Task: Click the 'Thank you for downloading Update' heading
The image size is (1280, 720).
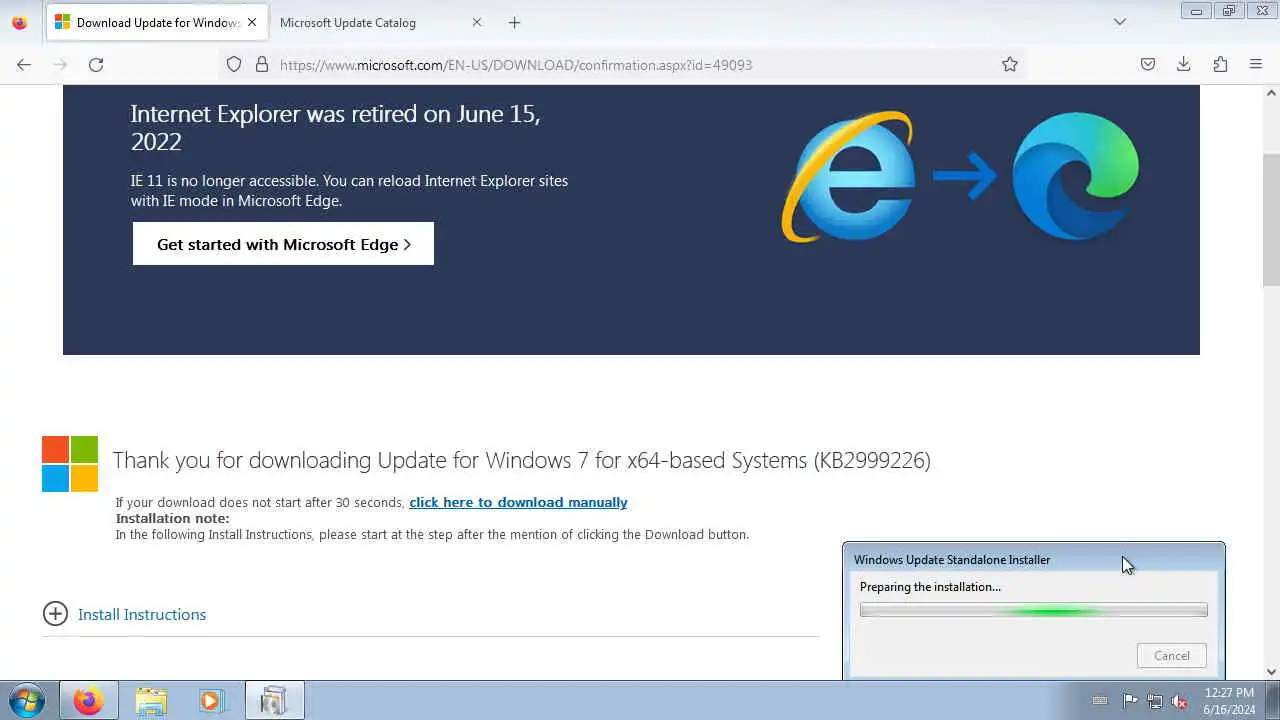Action: [x=521, y=460]
